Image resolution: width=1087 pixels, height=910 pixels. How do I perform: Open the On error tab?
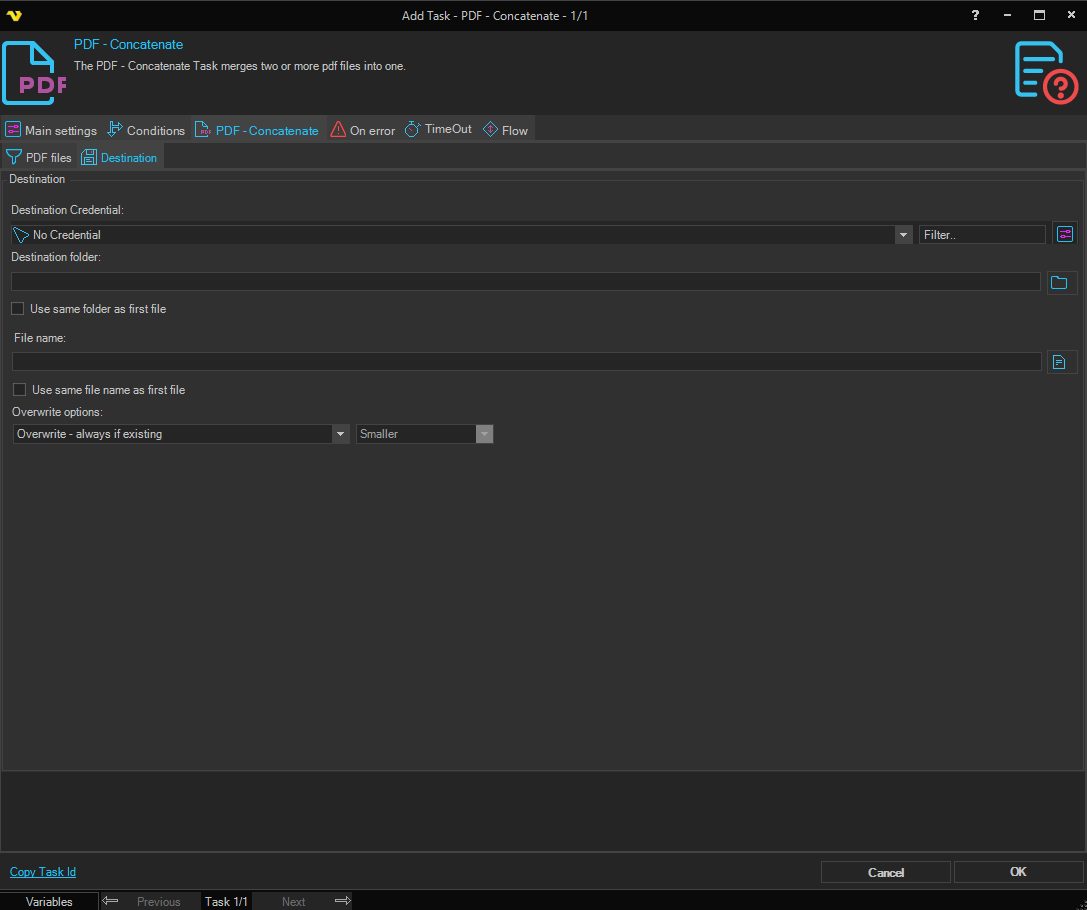362,130
